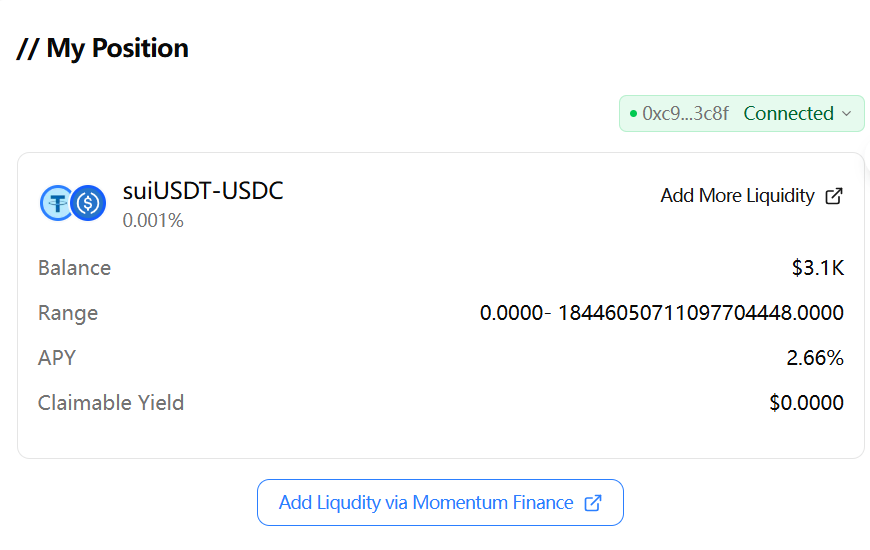Viewport: 870px width, 550px height.
Task: Open the Add More Liquidity link
Action: tap(737, 196)
